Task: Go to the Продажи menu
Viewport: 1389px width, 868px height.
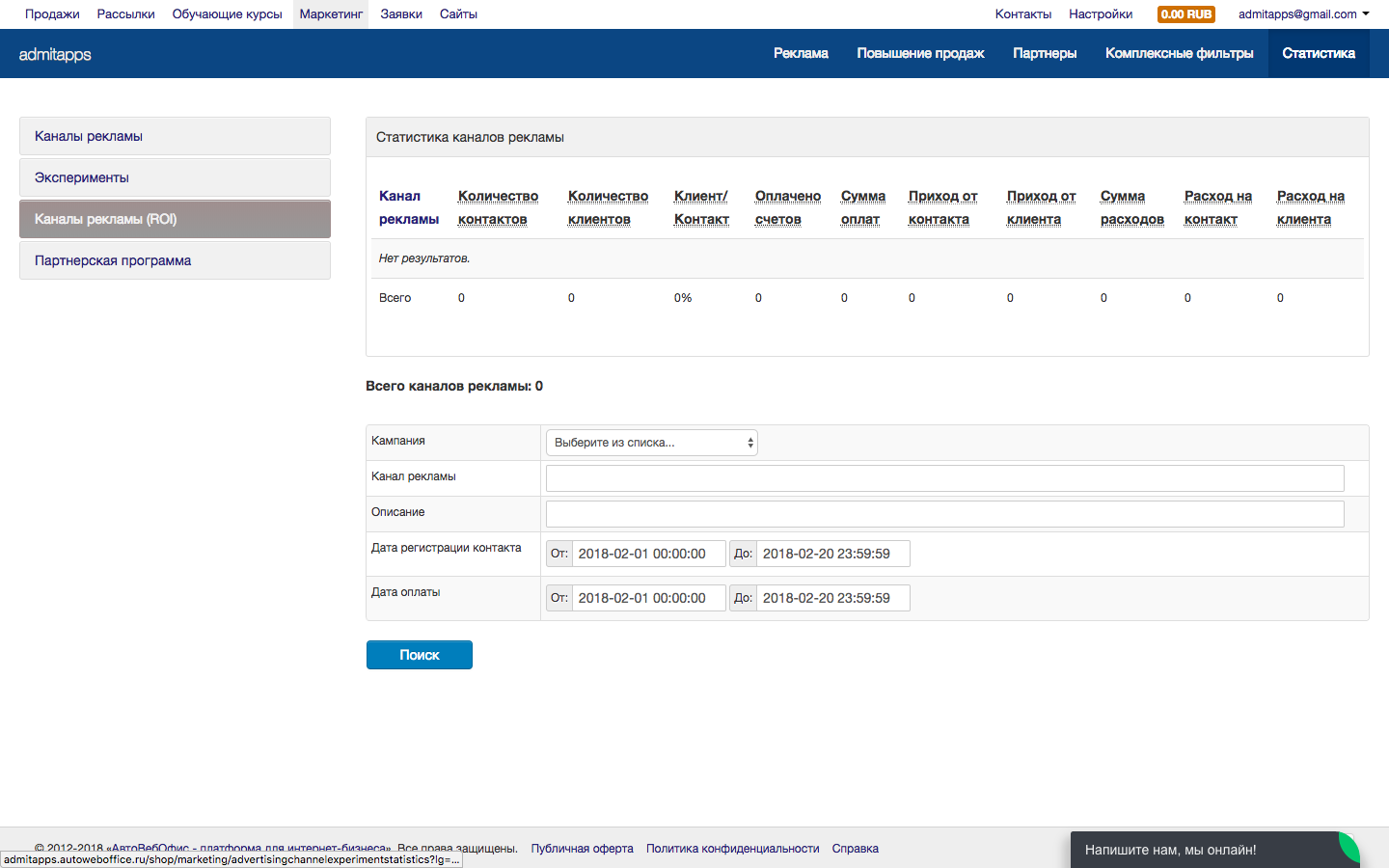Action: 52,14
